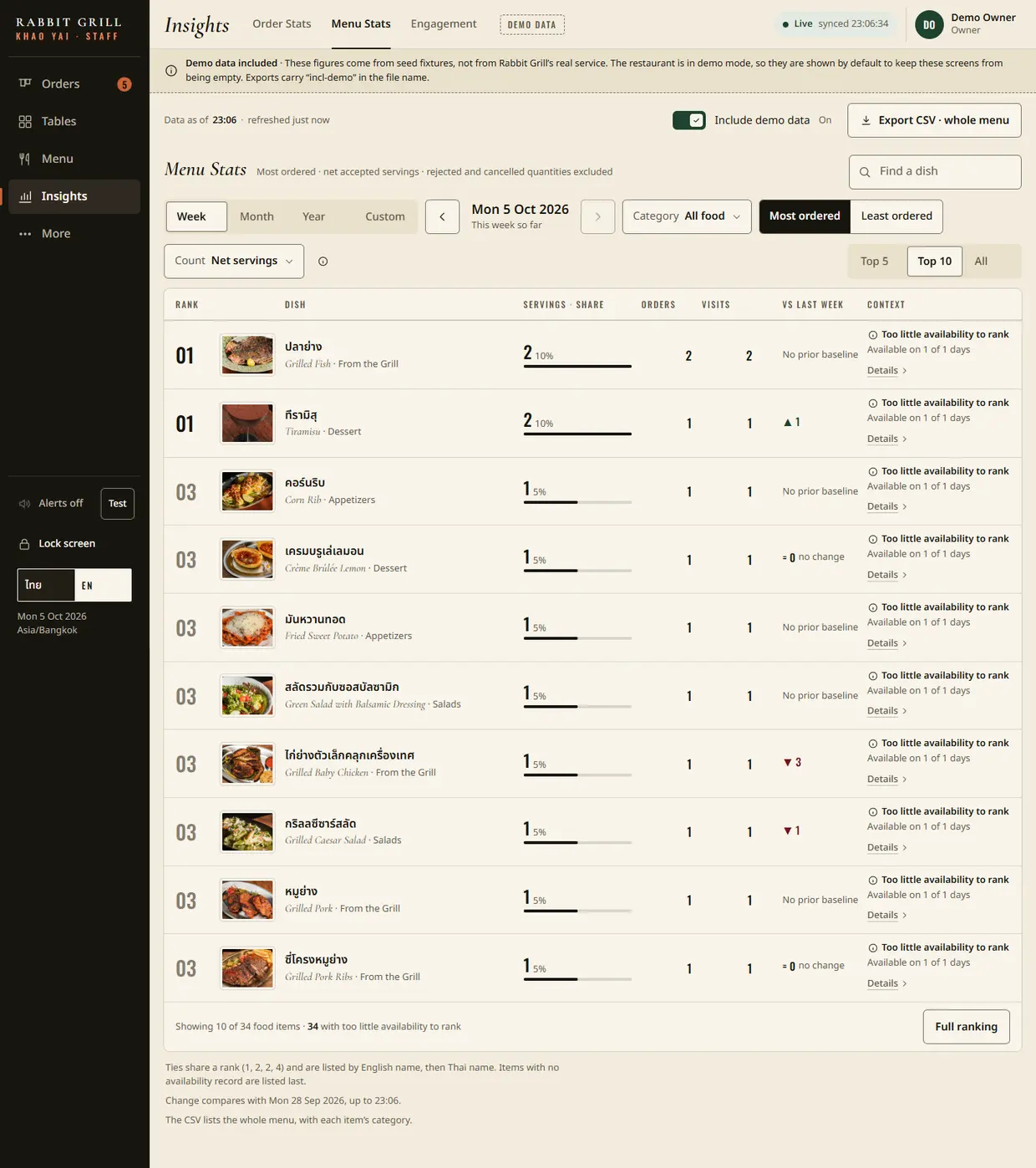
Task: Go to the previous week arrow
Action: point(442,217)
